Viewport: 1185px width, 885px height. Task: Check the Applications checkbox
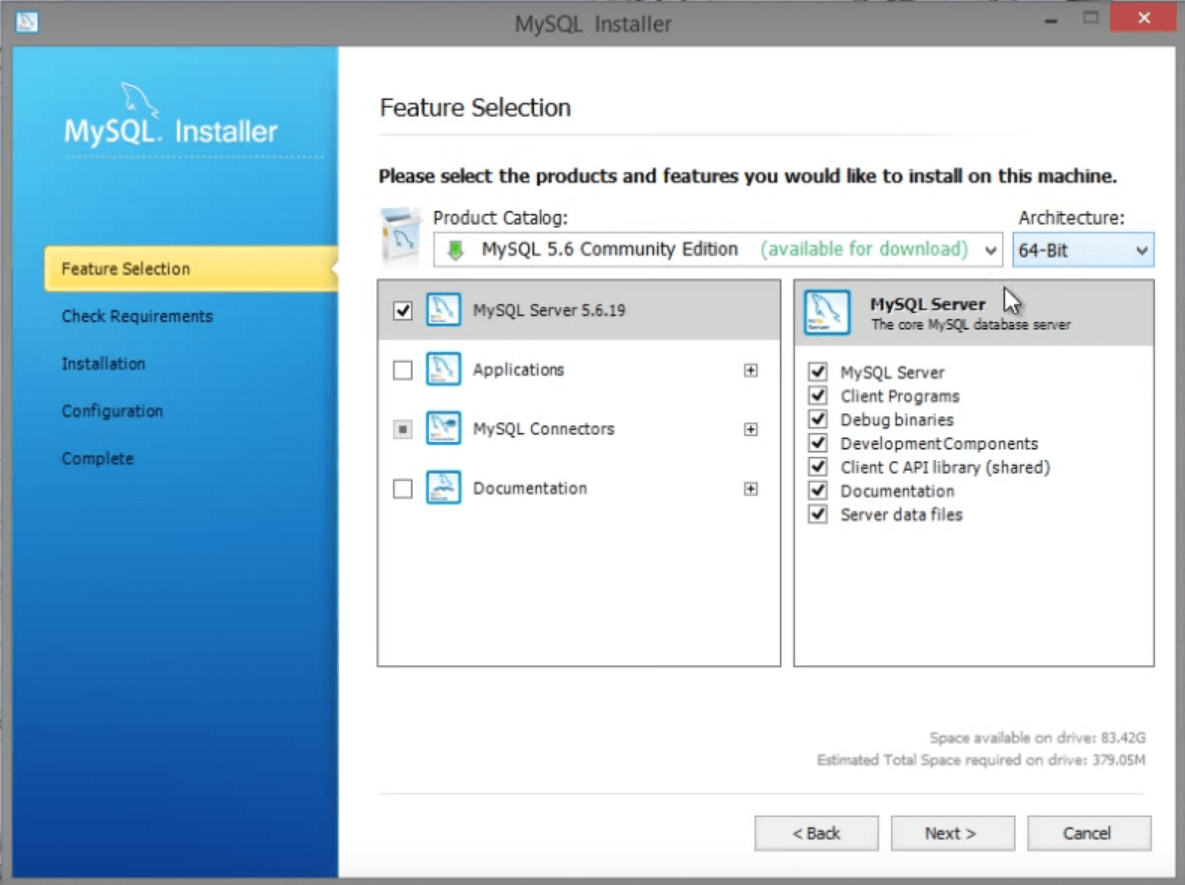(403, 370)
